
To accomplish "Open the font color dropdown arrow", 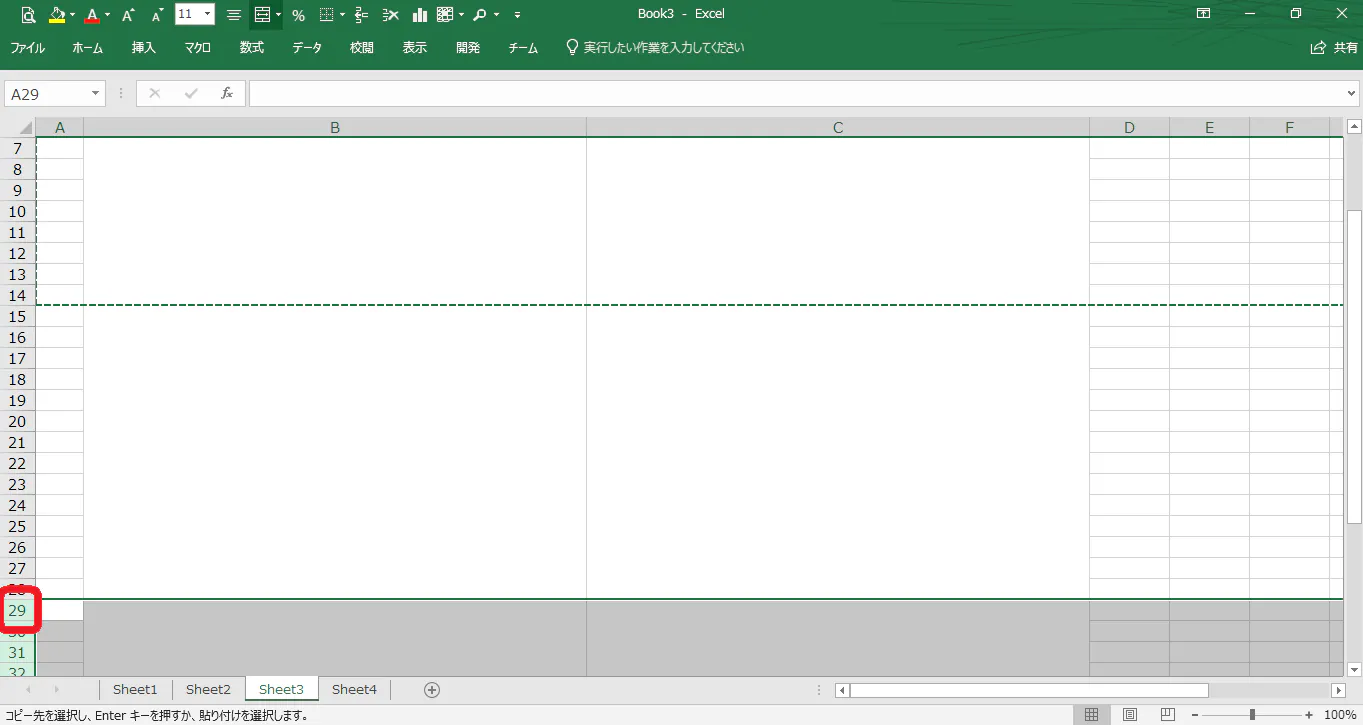I will tap(107, 15).
